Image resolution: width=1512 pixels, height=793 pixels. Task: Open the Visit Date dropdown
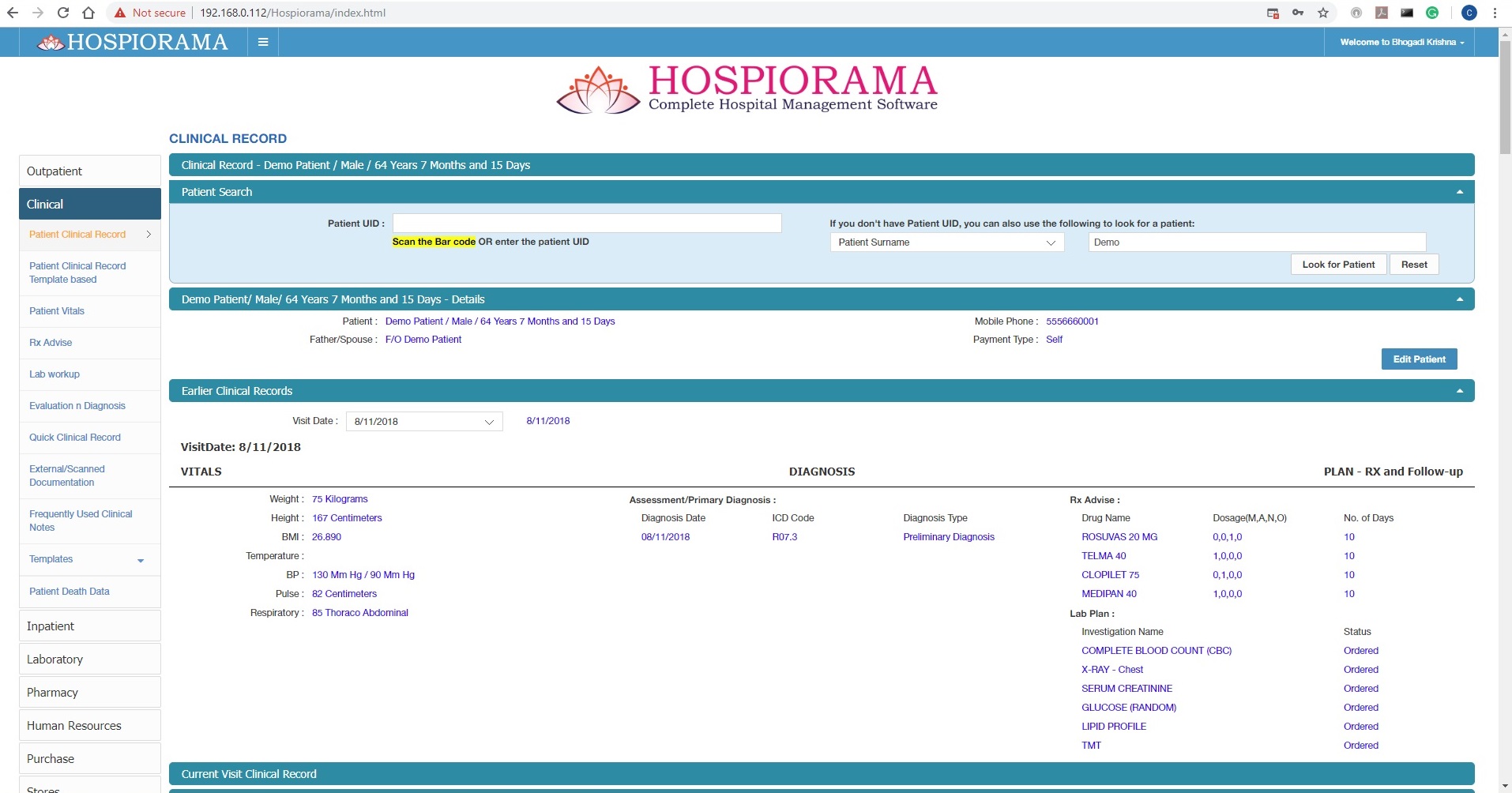pos(424,422)
